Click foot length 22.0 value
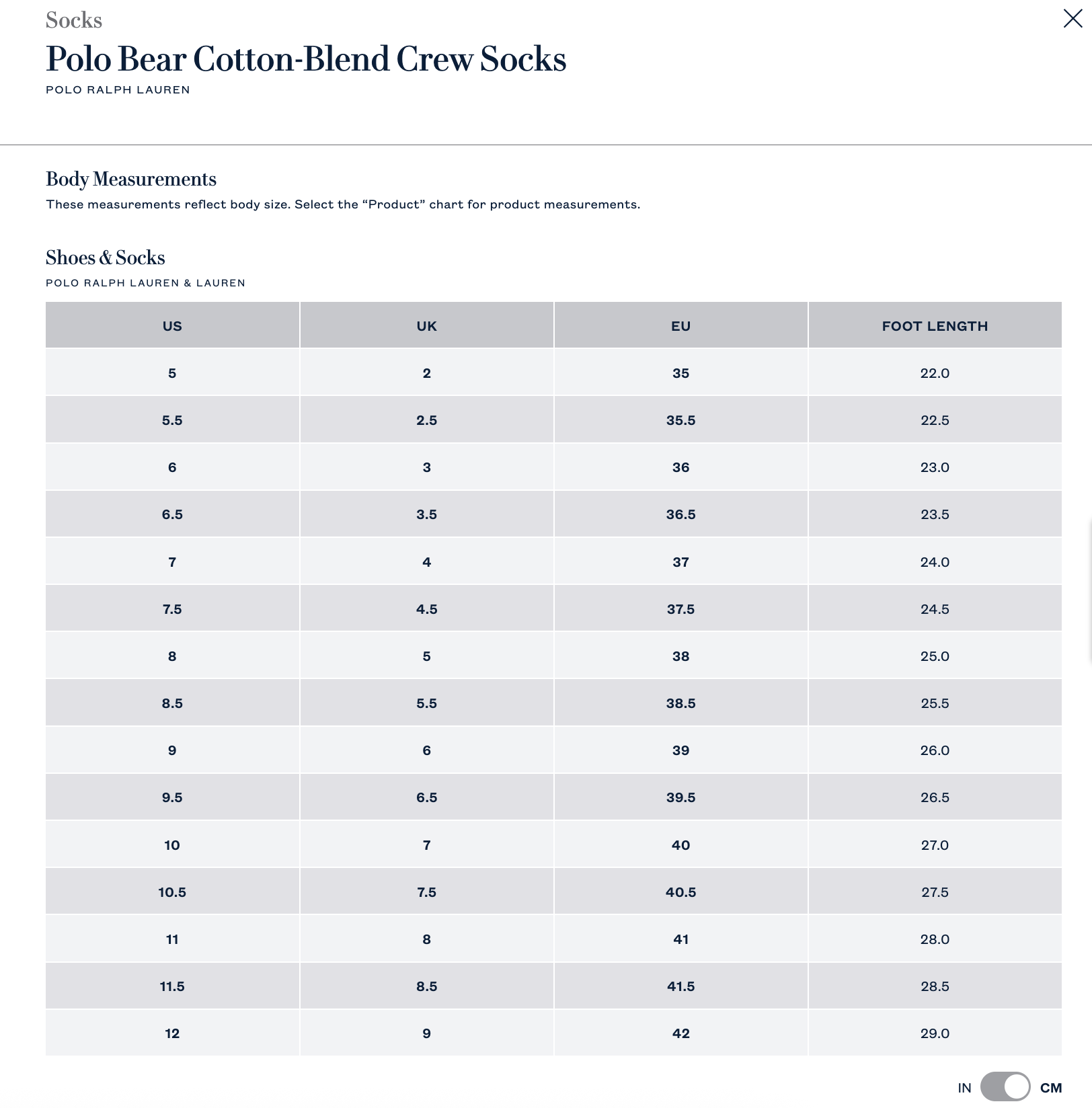The height and width of the screenshot is (1108, 1092). coord(935,372)
